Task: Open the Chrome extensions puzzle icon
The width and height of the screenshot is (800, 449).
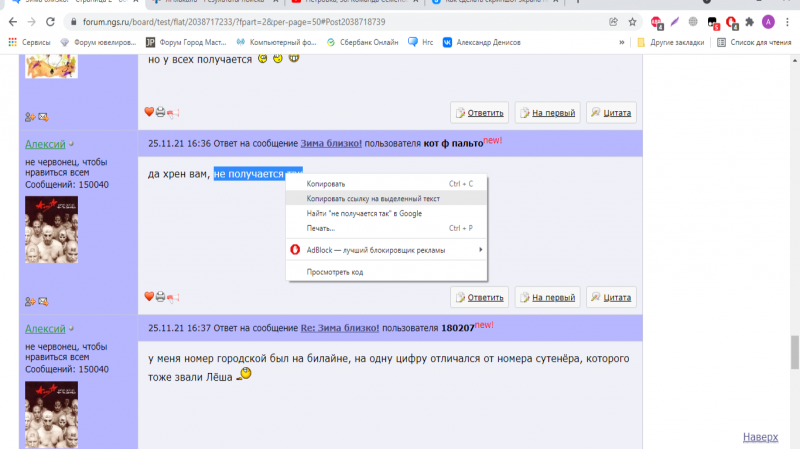Action: (749, 22)
